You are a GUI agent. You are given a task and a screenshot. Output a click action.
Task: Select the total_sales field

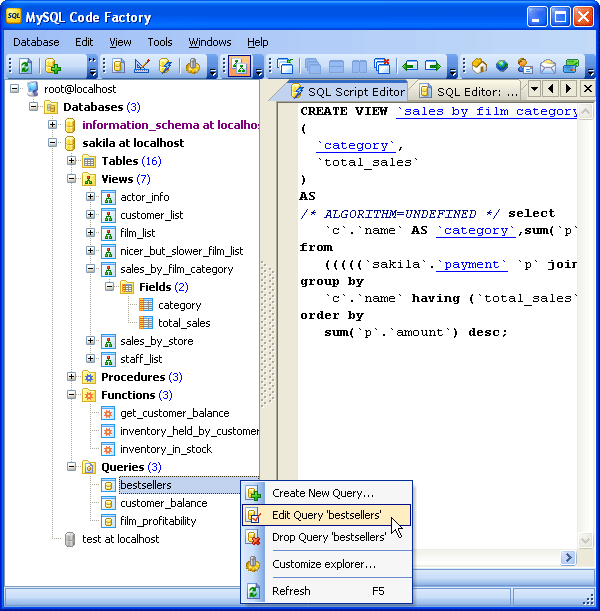[x=184, y=323]
